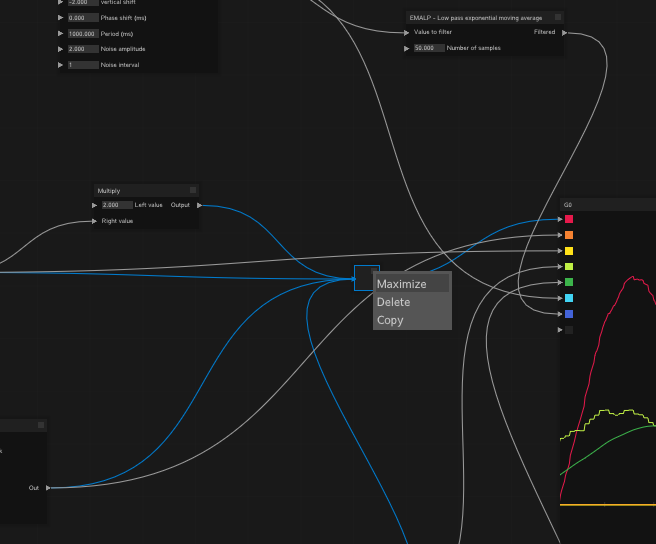Click the input pin of the orange channel
The image size is (656, 544).
pyautogui.click(x=560, y=235)
